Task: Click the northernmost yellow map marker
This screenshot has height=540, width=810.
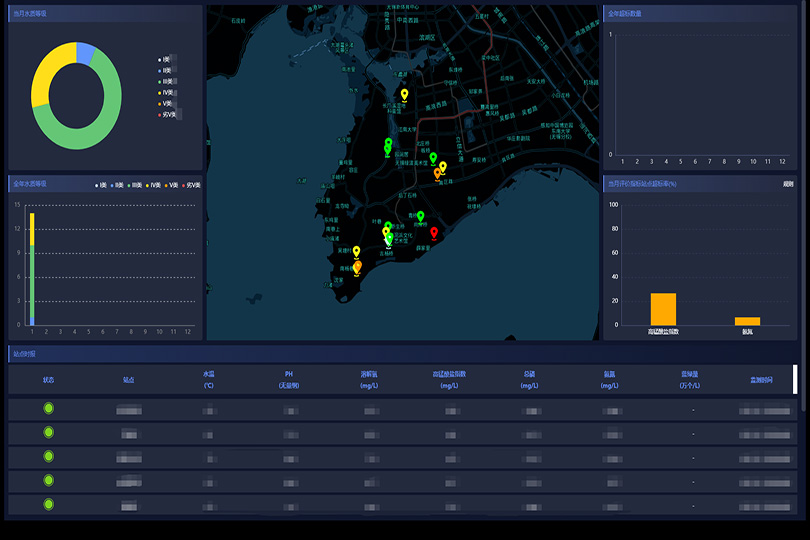Action: (404, 95)
